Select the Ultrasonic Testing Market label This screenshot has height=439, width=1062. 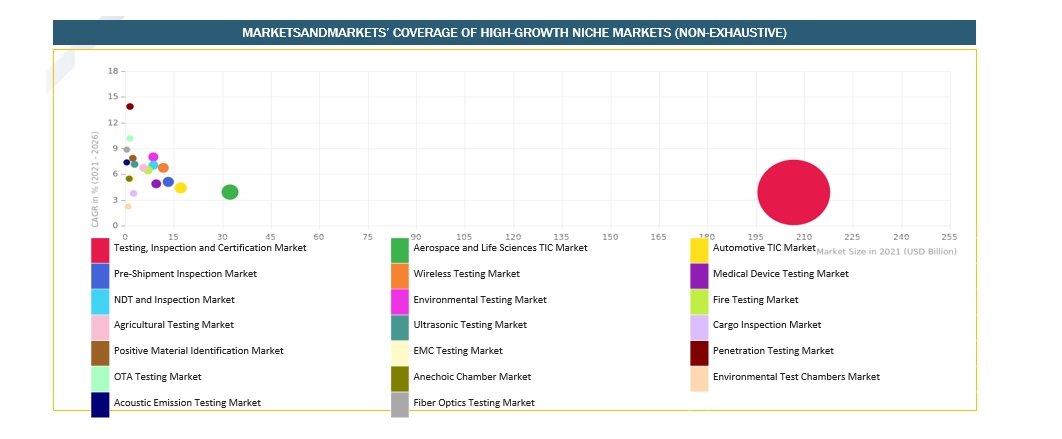point(470,325)
